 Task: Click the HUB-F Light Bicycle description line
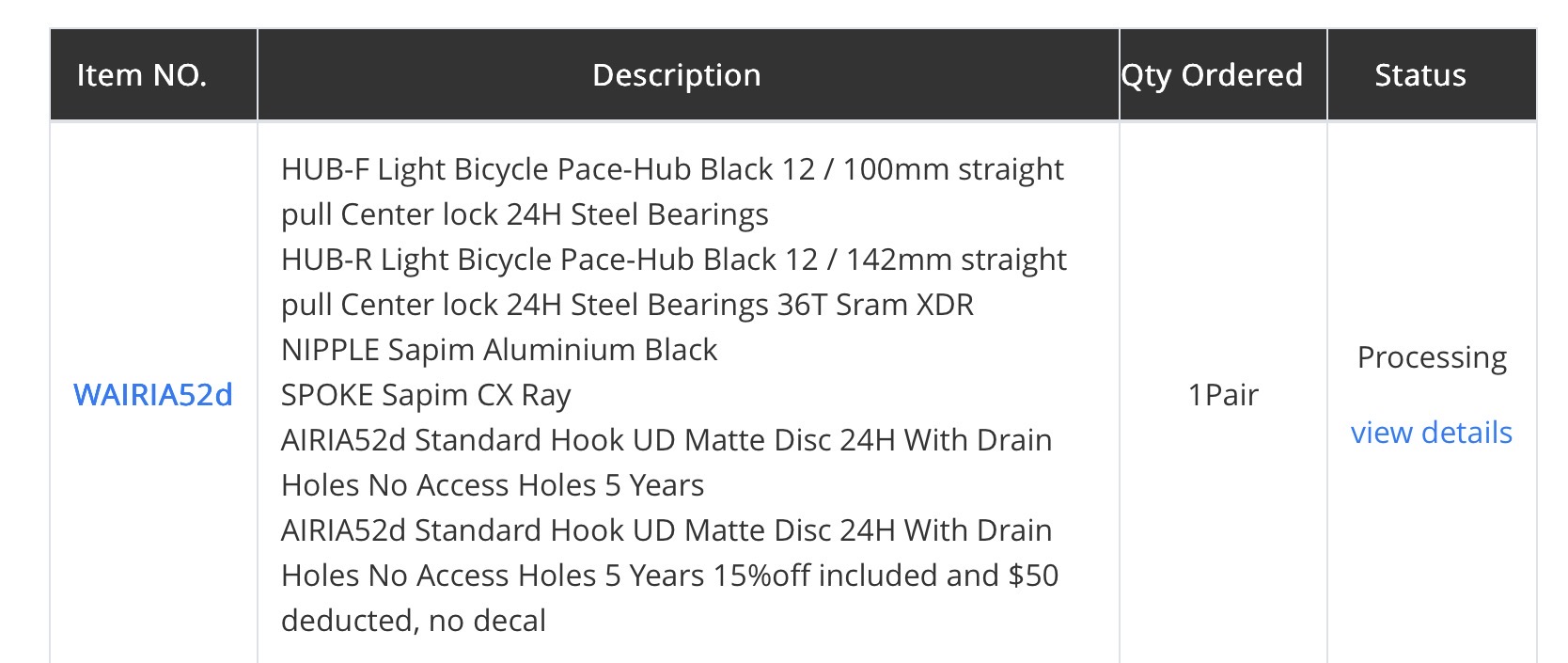[x=526, y=169]
